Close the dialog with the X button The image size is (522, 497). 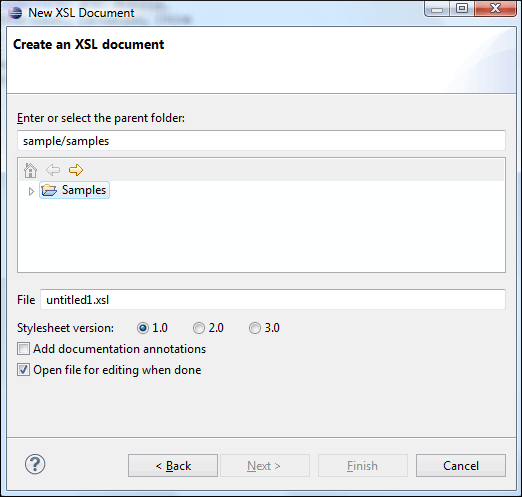point(495,8)
